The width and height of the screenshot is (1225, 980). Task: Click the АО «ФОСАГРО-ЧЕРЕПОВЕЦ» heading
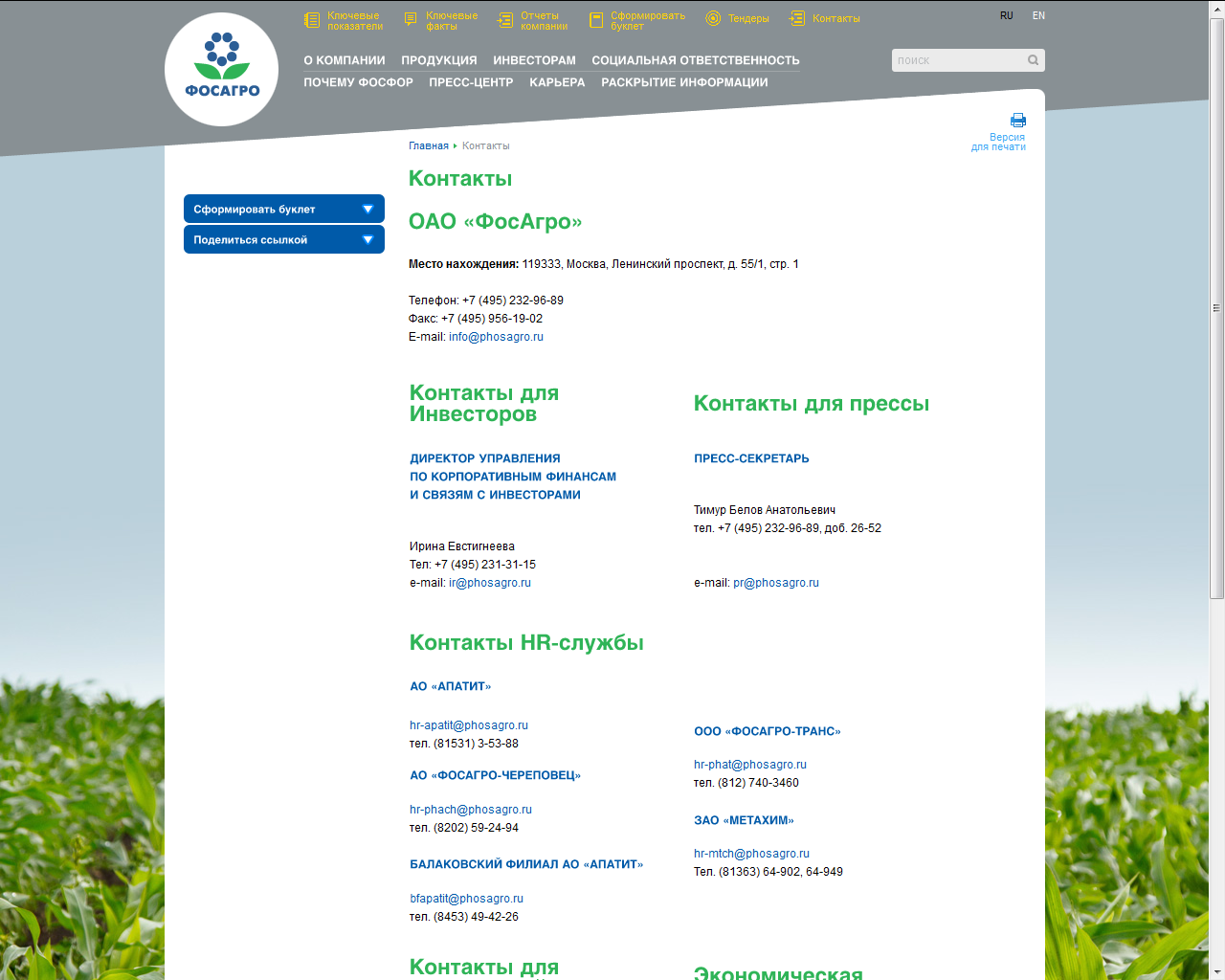click(x=496, y=775)
